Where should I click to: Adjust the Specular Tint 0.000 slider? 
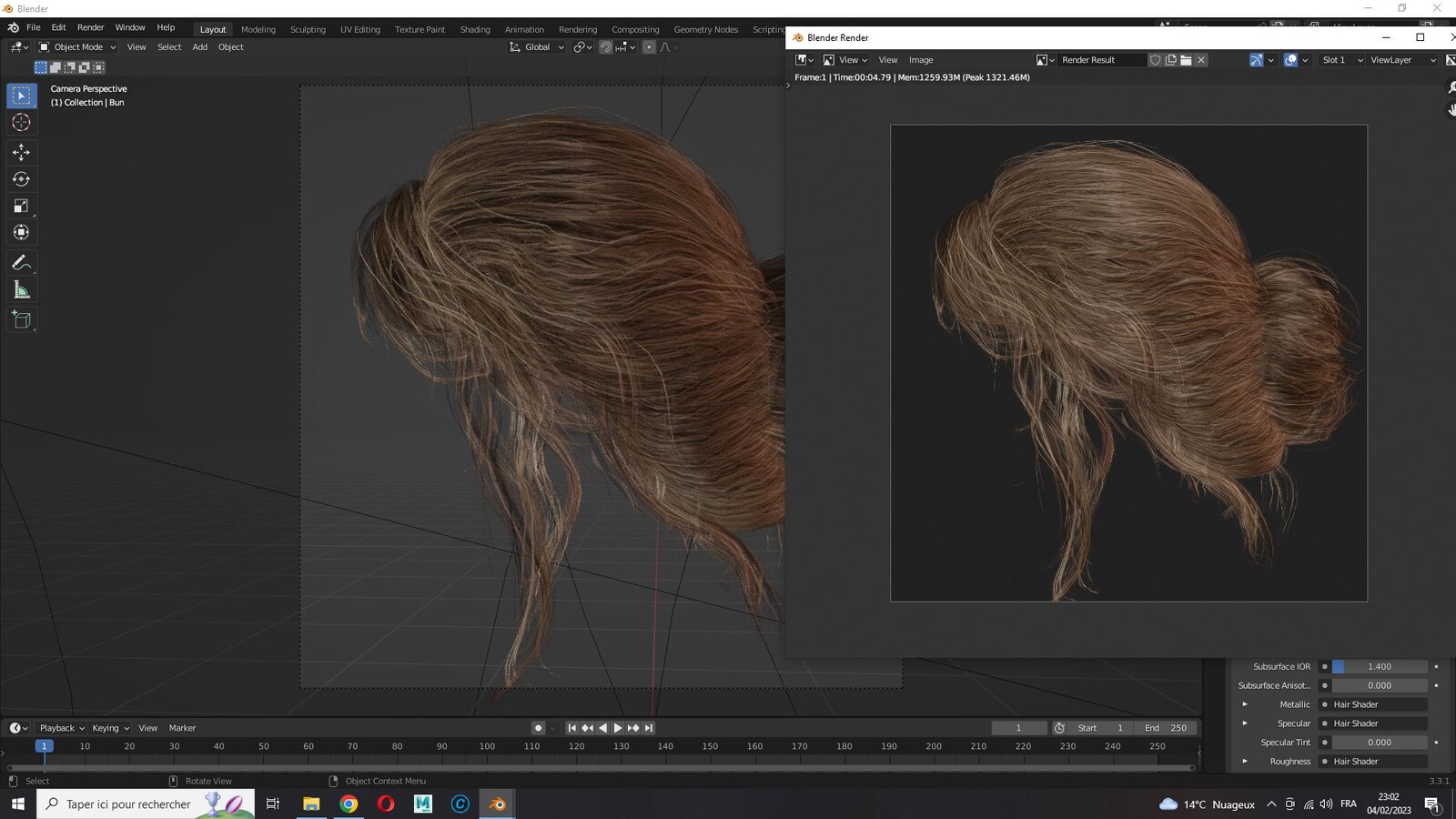pos(1380,743)
